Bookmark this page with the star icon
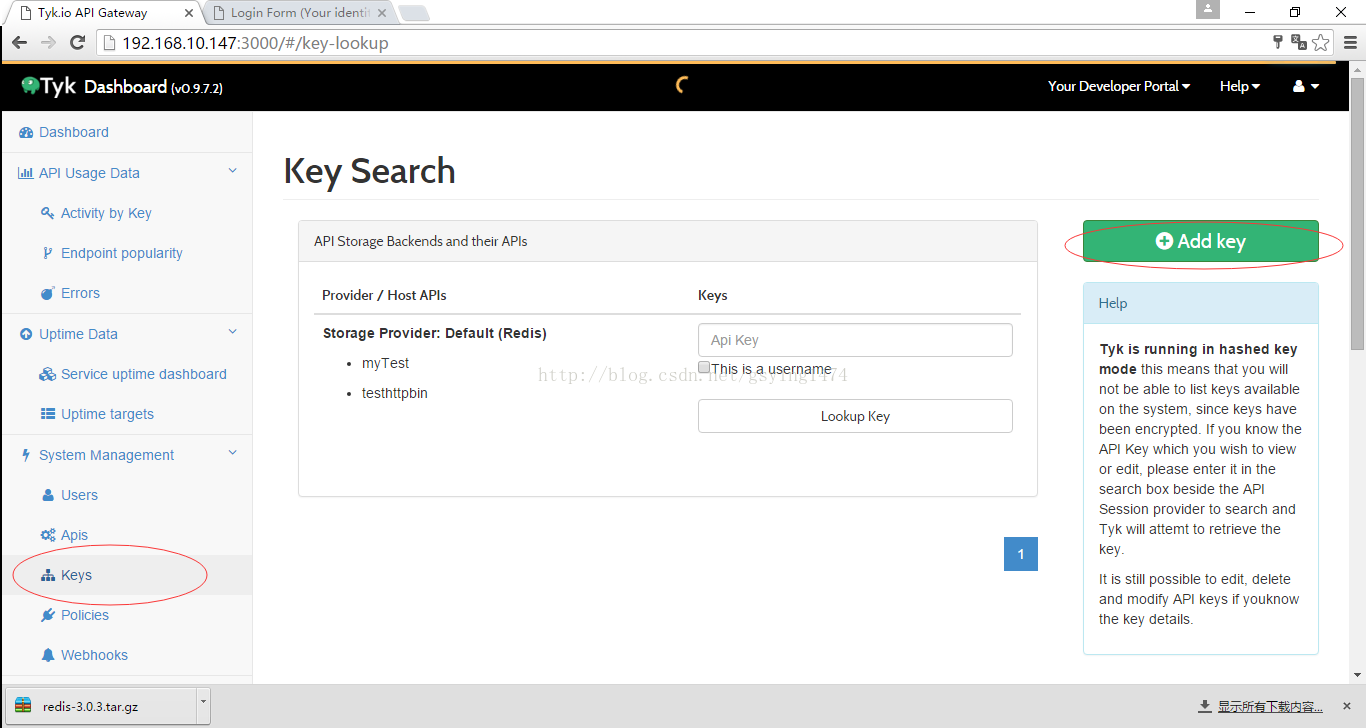Image resolution: width=1366 pixels, height=728 pixels. point(1321,42)
